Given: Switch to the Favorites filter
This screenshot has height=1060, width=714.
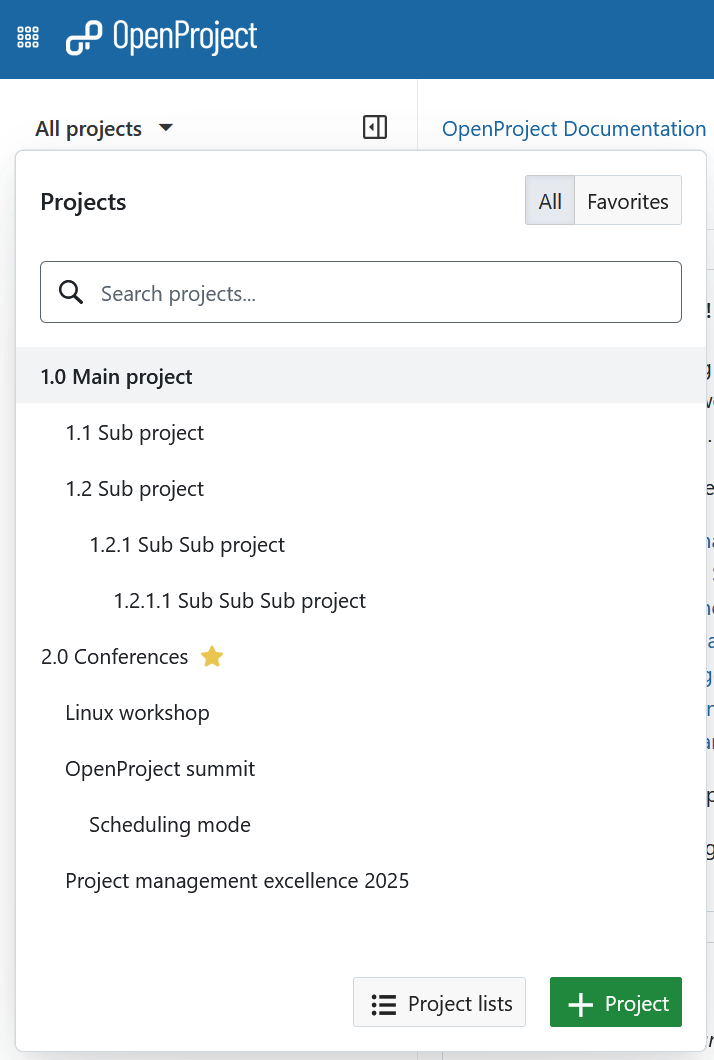Looking at the screenshot, I should click(x=628, y=201).
